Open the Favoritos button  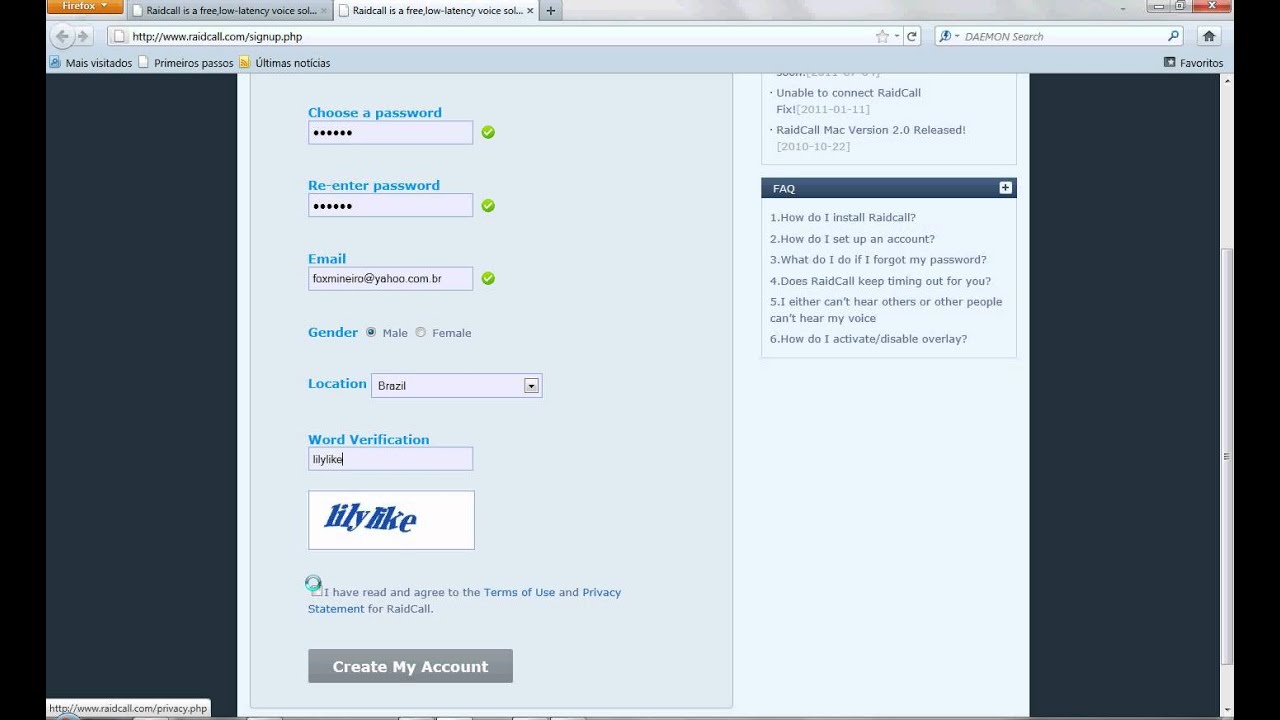pos(1194,62)
